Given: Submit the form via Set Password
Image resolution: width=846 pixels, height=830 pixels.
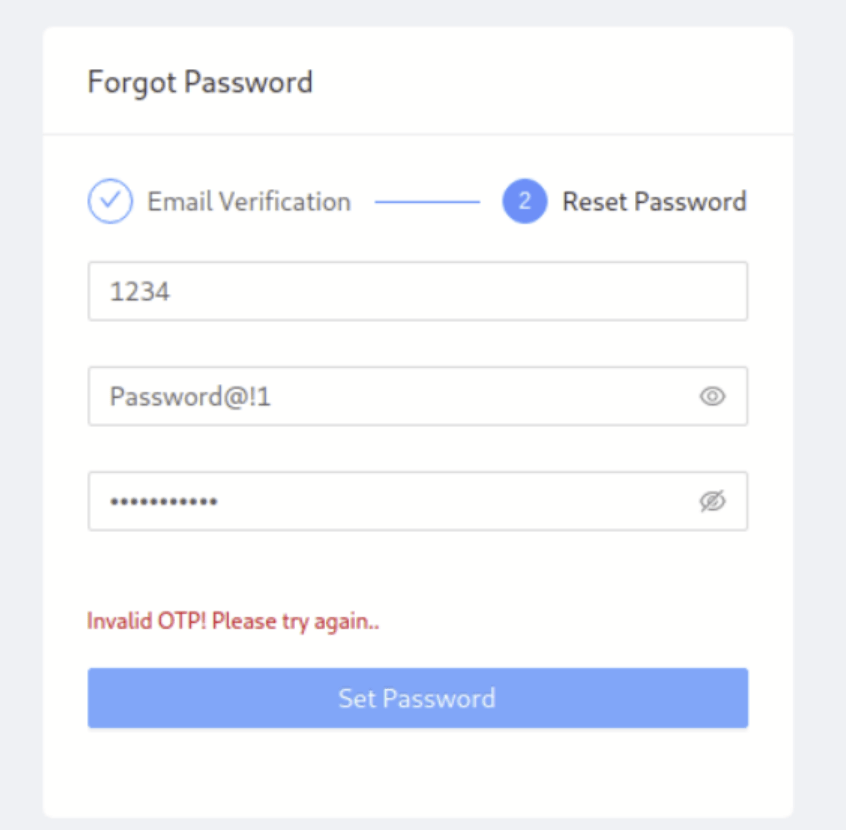Looking at the screenshot, I should point(417,698).
